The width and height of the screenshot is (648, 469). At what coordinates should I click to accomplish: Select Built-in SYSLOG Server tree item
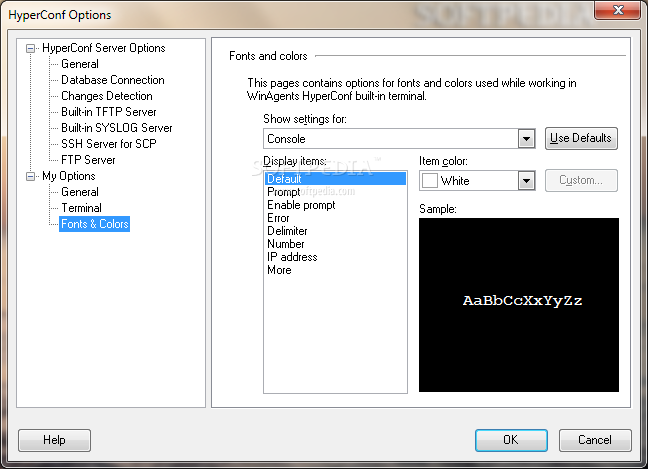117,128
